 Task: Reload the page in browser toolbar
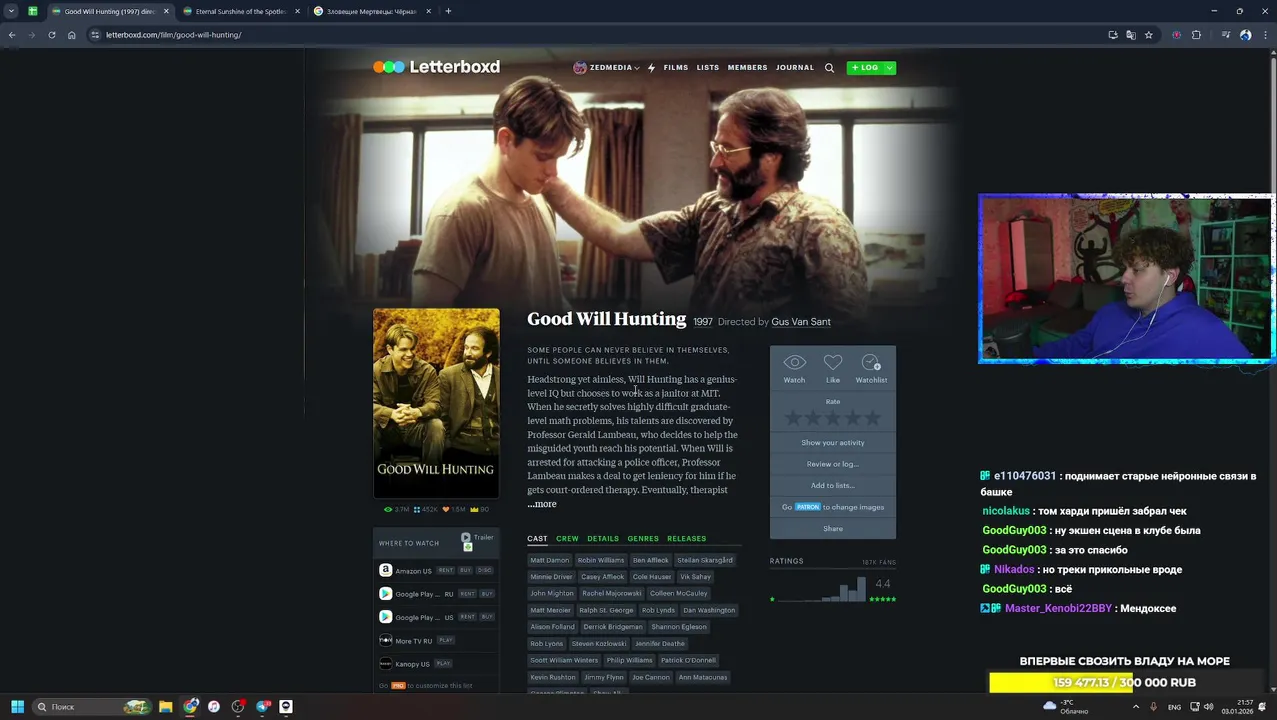(x=52, y=35)
